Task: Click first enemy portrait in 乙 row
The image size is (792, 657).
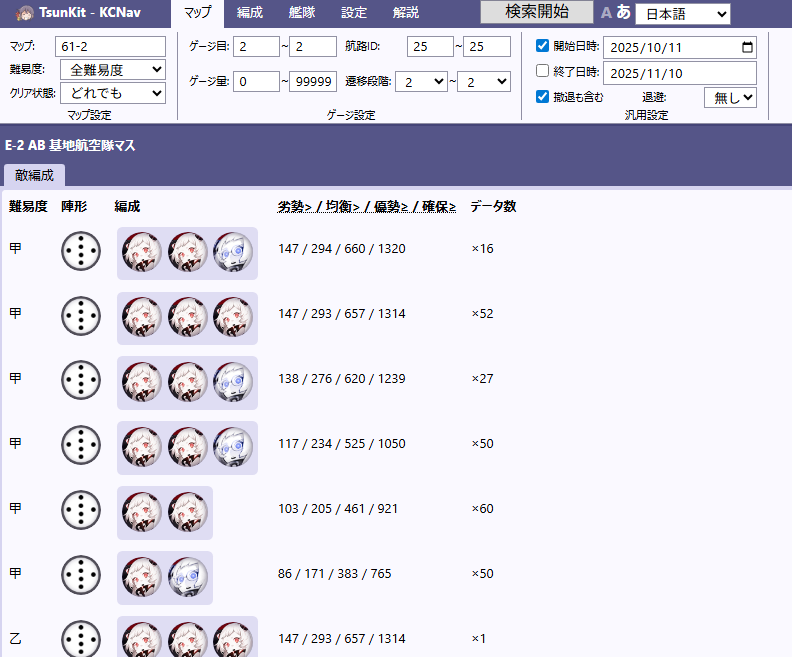Action: coord(142,639)
